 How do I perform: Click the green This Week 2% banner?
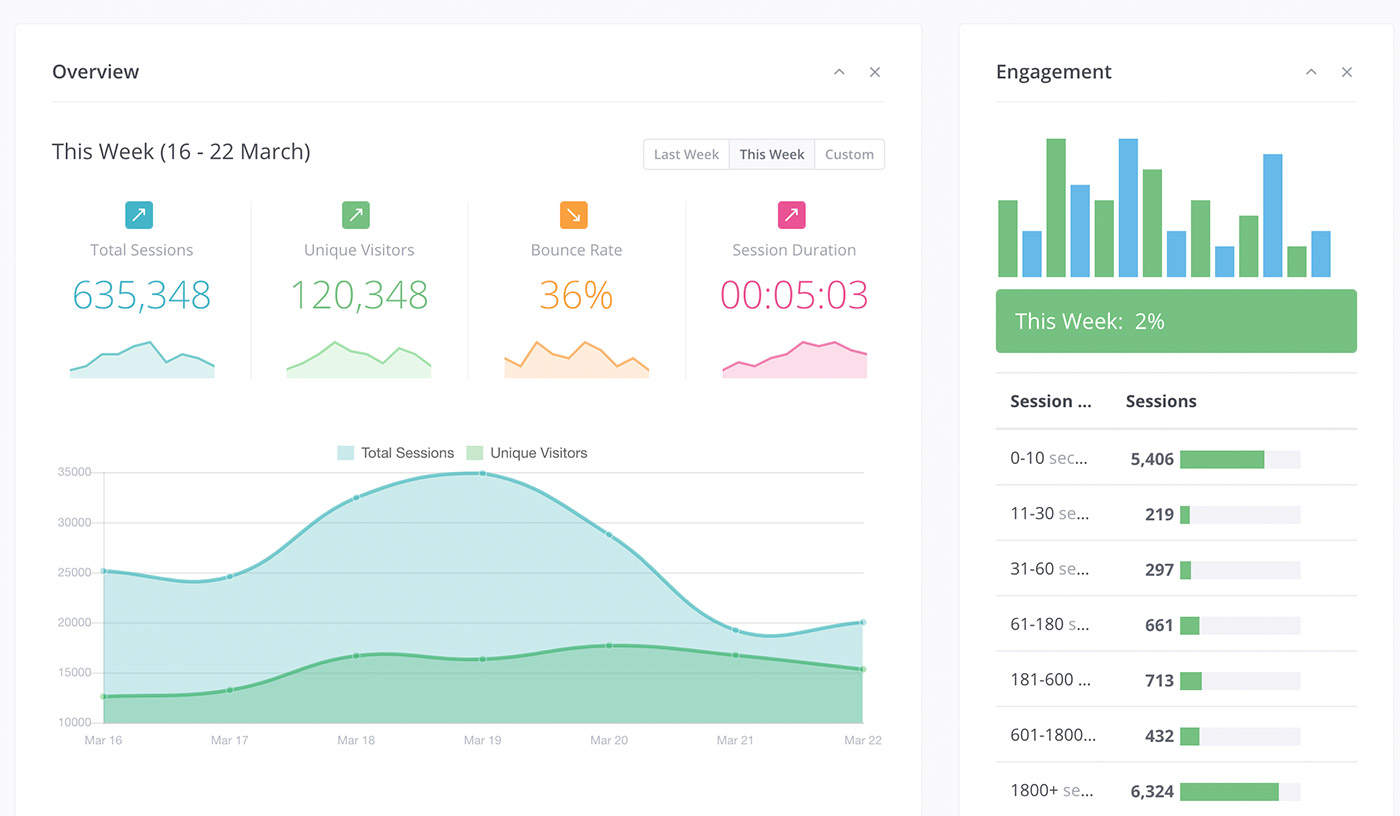pos(1176,321)
